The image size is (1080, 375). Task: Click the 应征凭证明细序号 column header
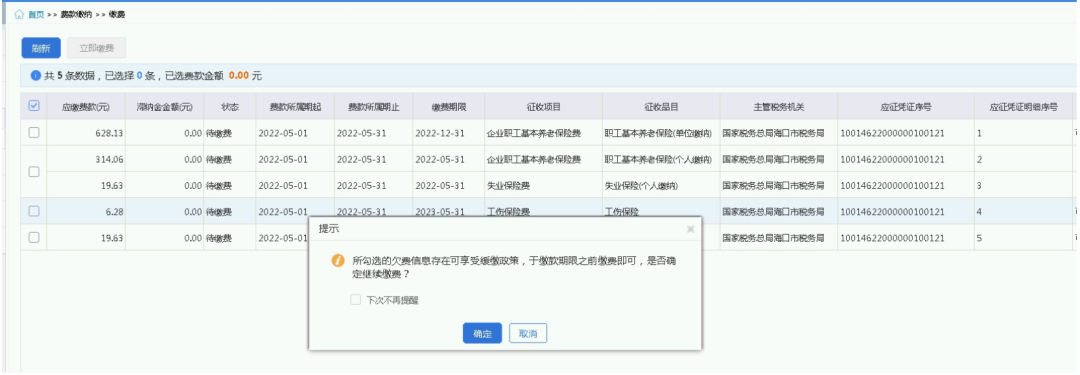[x=1023, y=107]
